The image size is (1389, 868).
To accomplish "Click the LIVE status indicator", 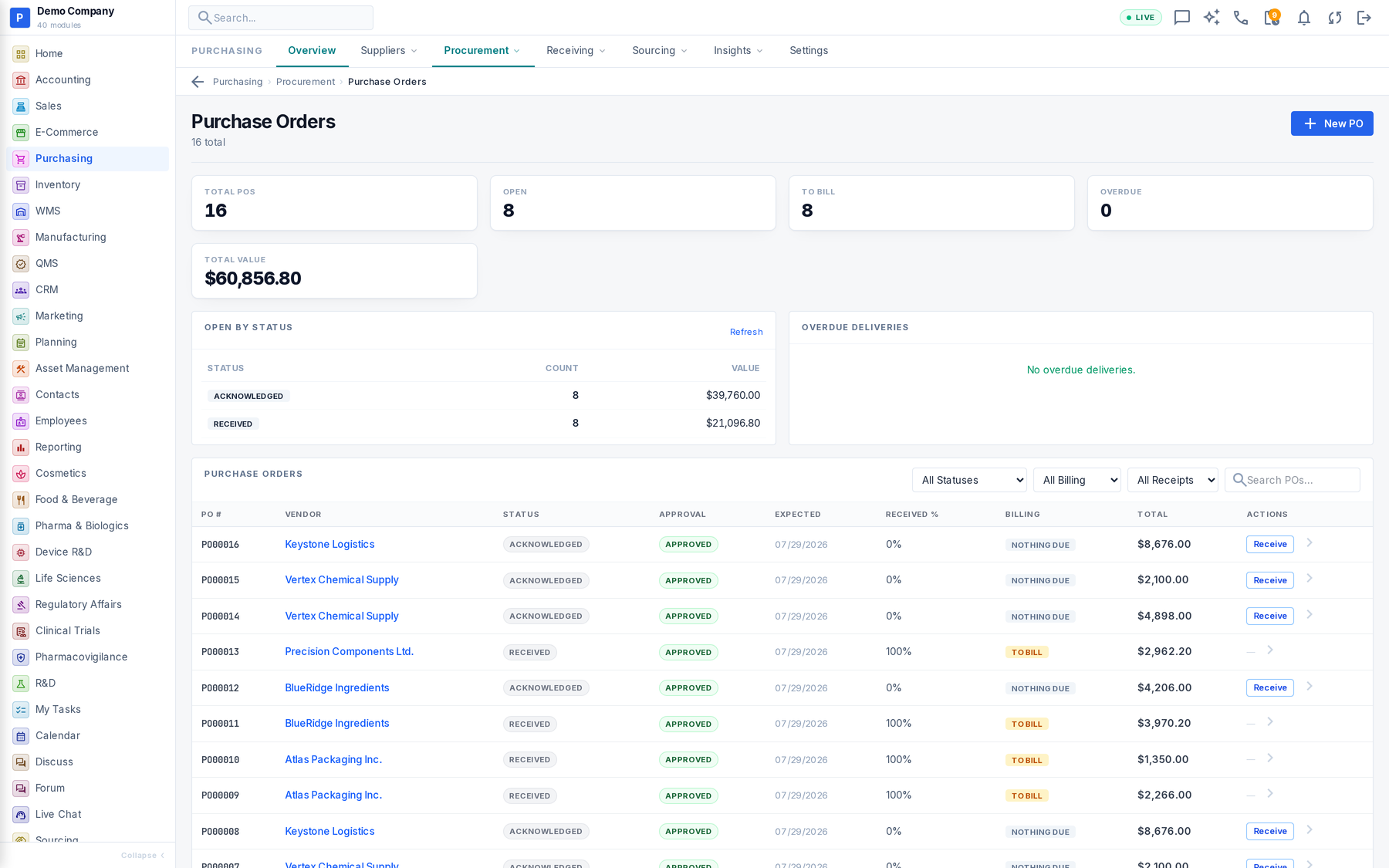I will pyautogui.click(x=1141, y=18).
